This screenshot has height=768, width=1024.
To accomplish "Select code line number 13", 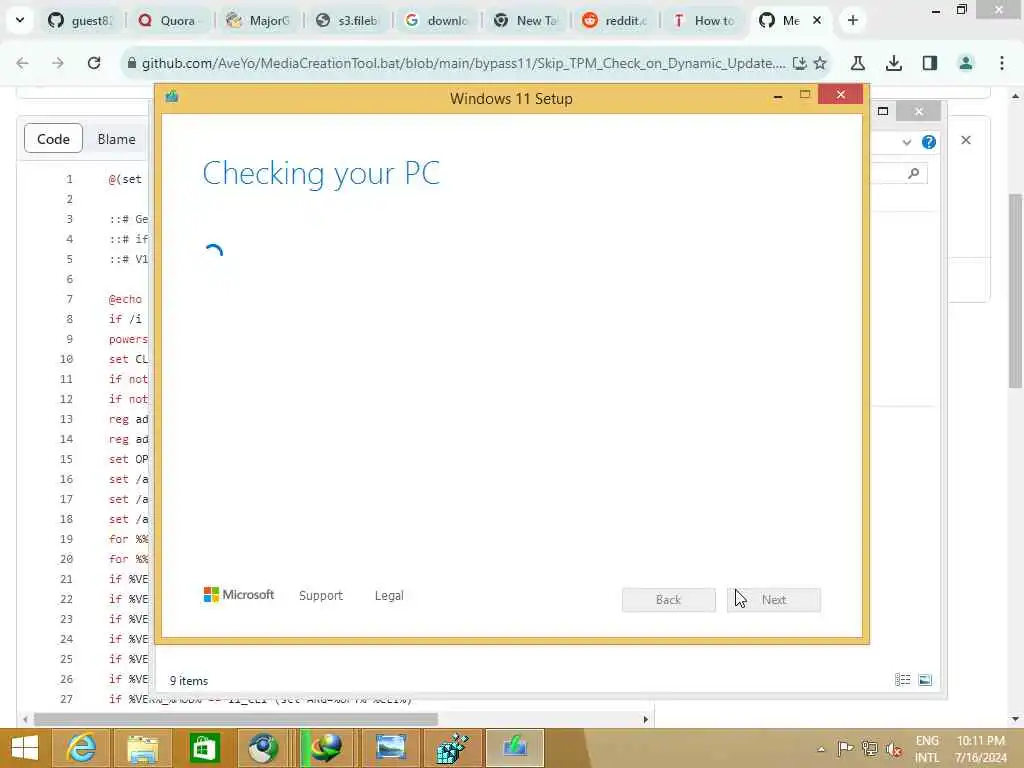I will click(67, 419).
